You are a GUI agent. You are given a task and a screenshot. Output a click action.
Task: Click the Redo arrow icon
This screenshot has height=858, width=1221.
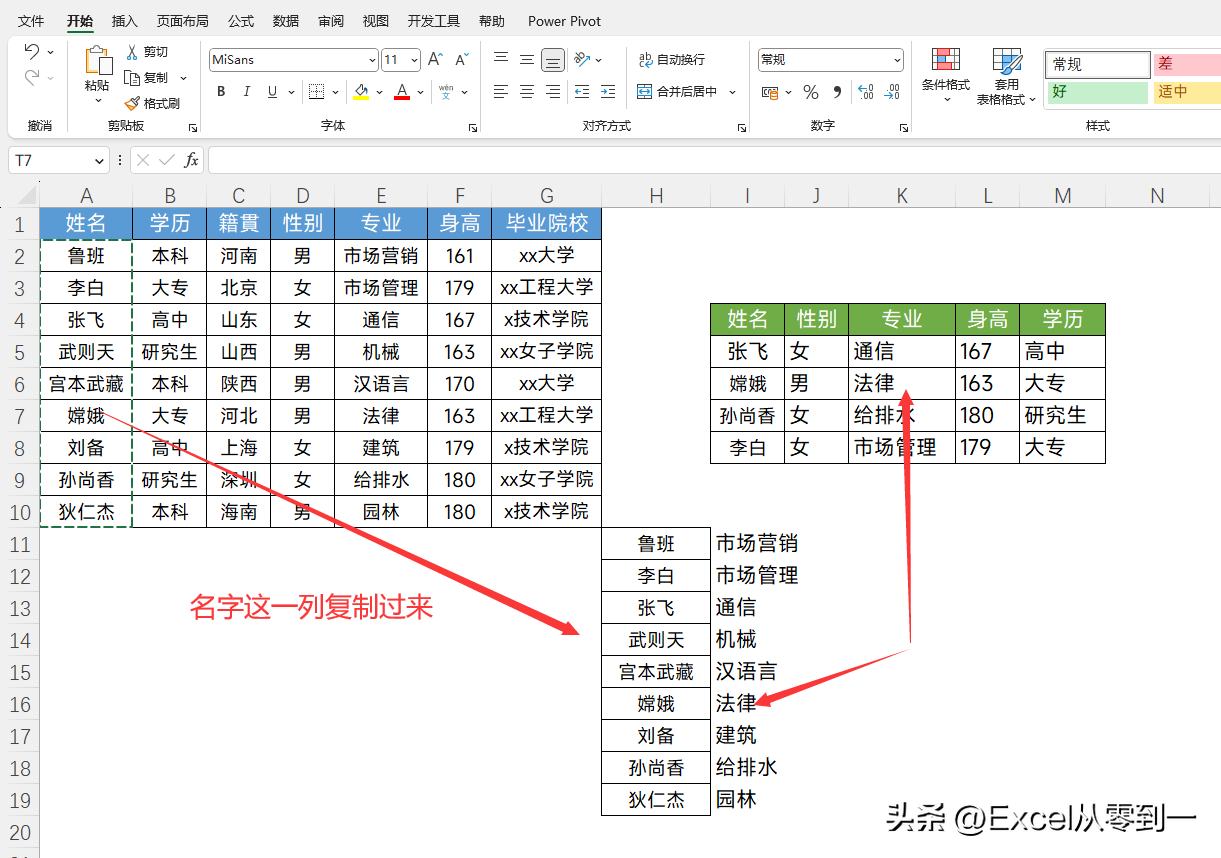(x=31, y=77)
